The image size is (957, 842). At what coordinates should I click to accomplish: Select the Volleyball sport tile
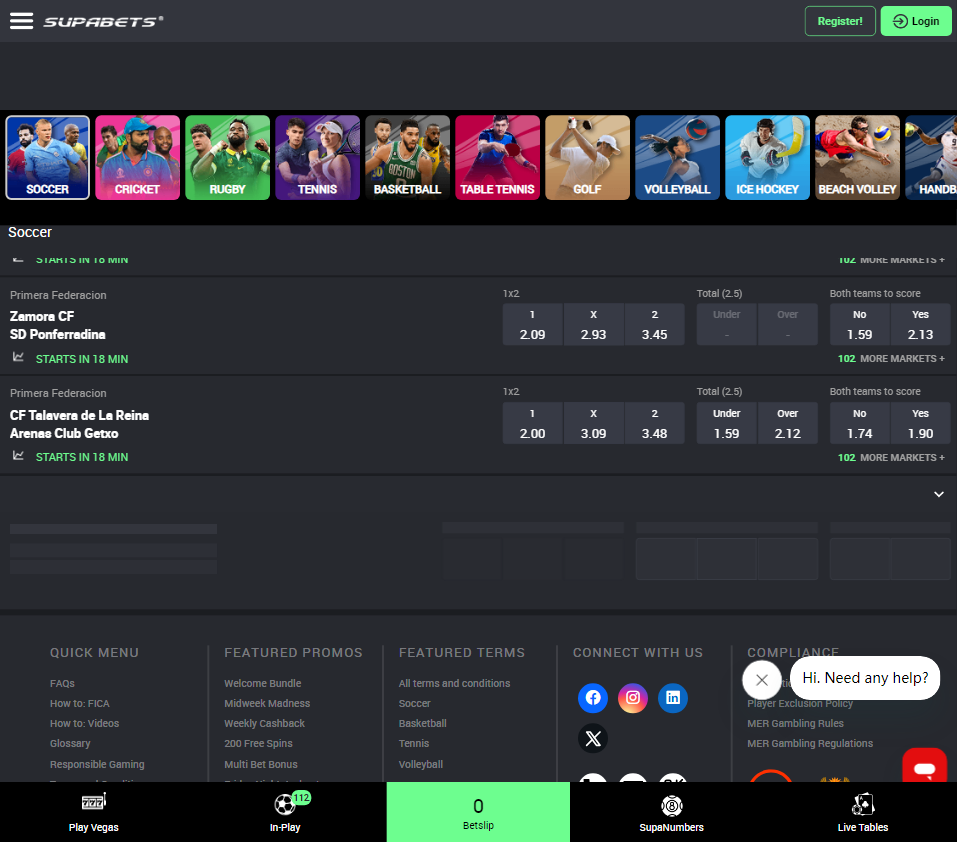pyautogui.click(x=677, y=157)
